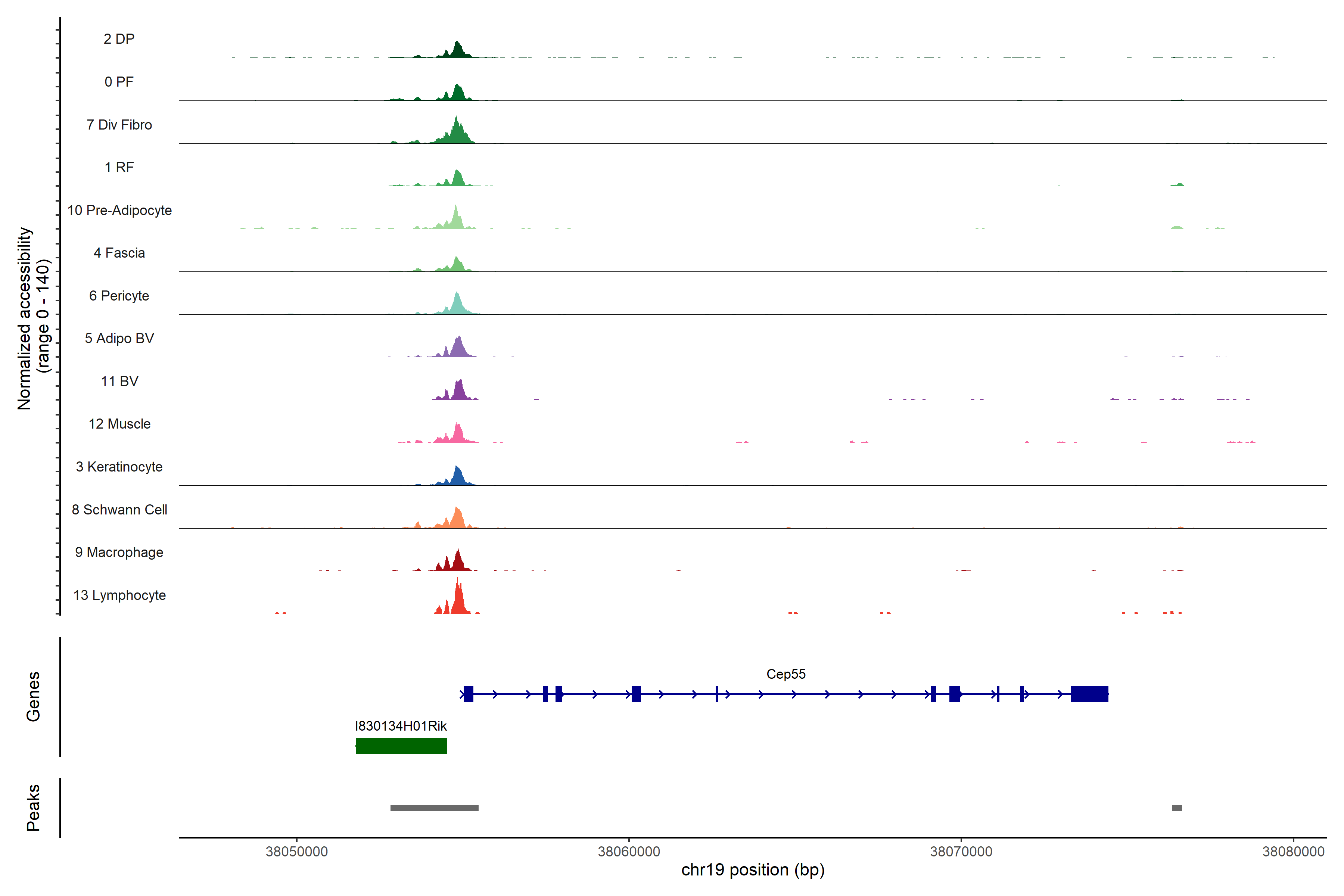Click the wide gray peak bar
The width and height of the screenshot is (1344, 896).
click(434, 808)
